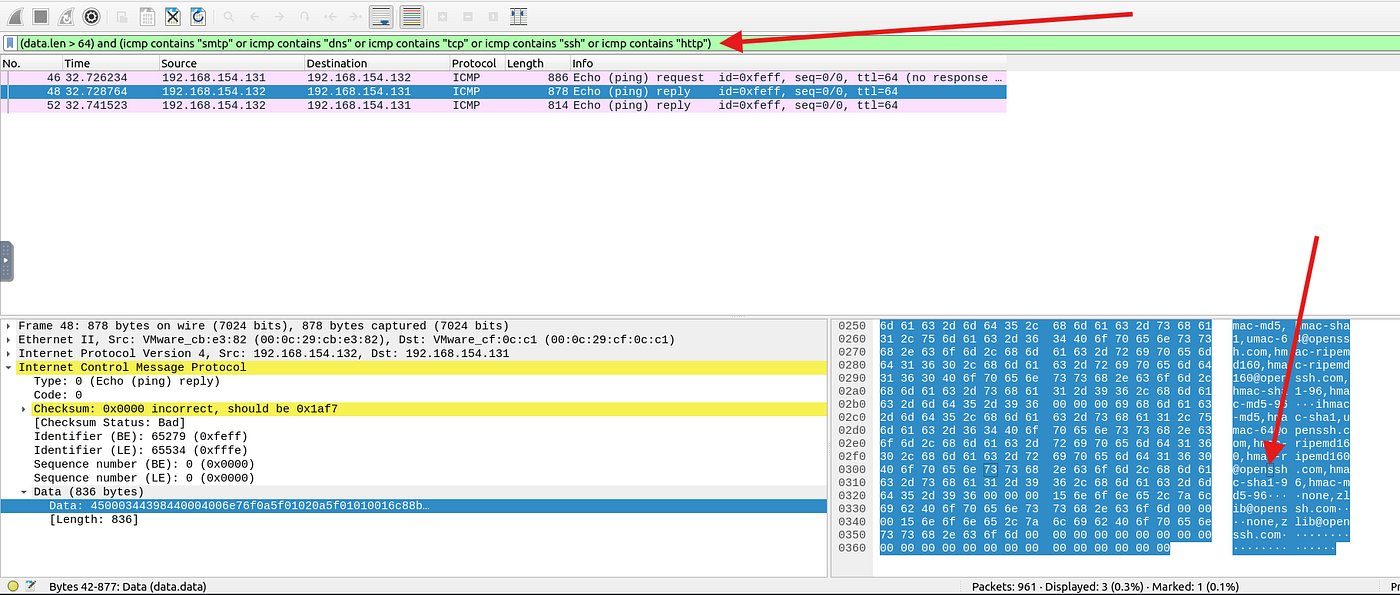Image resolution: width=1400 pixels, height=595 pixels.
Task: Go back to previous packet
Action: [x=254, y=16]
